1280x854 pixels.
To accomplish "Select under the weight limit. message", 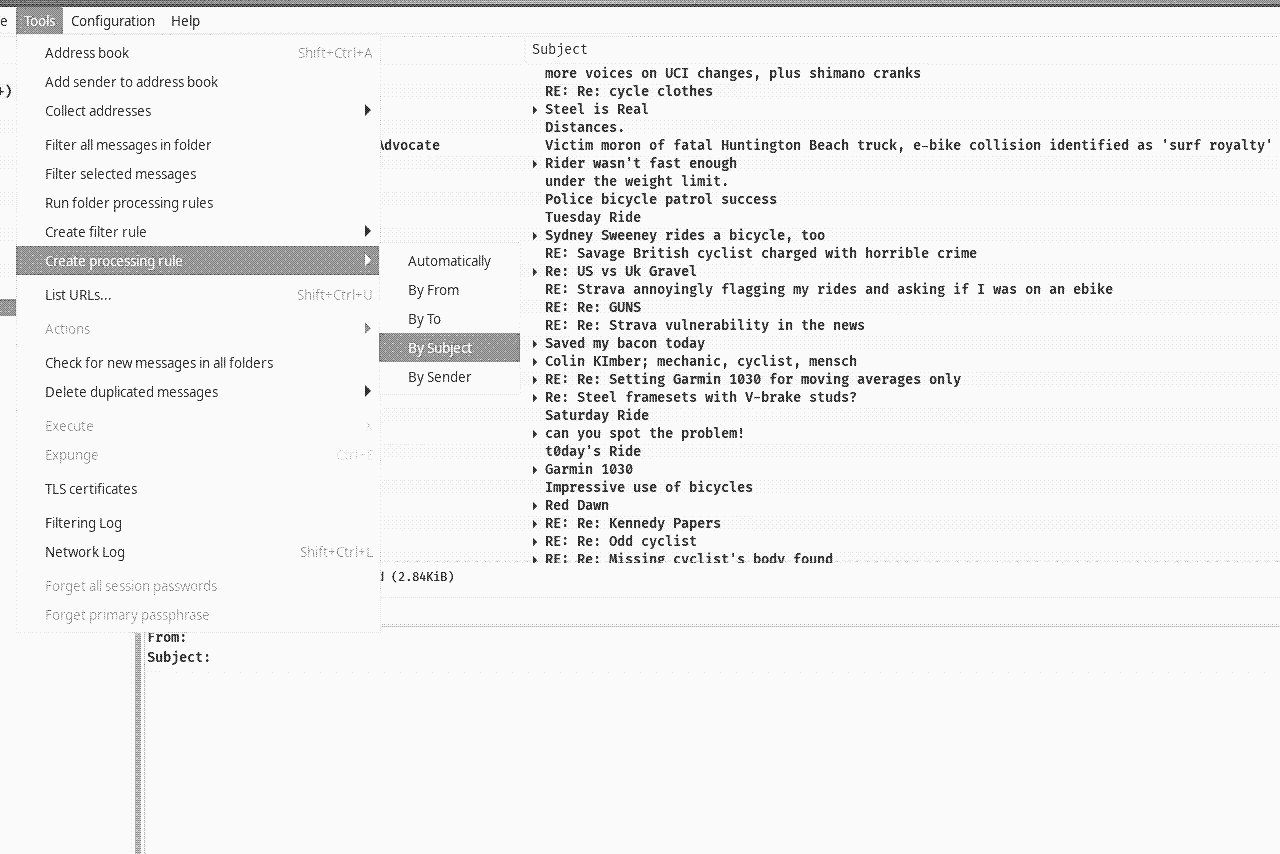I will pos(637,181).
